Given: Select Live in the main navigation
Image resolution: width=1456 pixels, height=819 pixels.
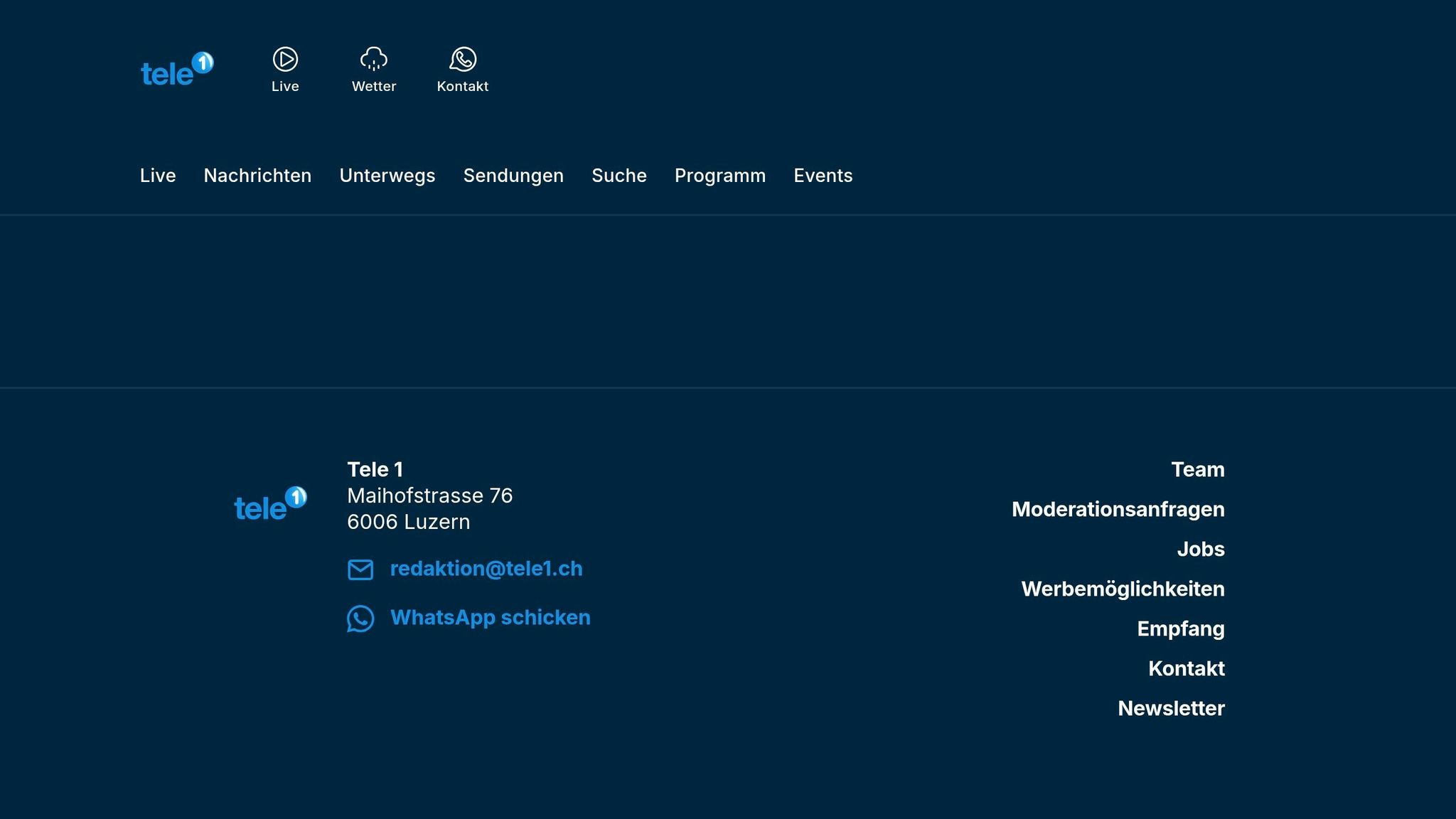Looking at the screenshot, I should (158, 176).
